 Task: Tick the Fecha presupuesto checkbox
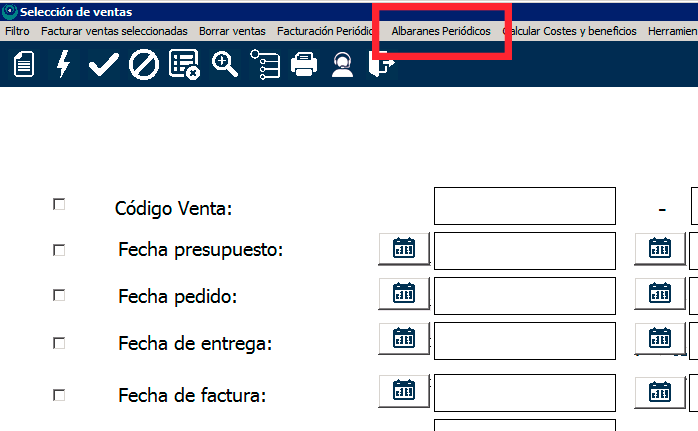(x=59, y=250)
